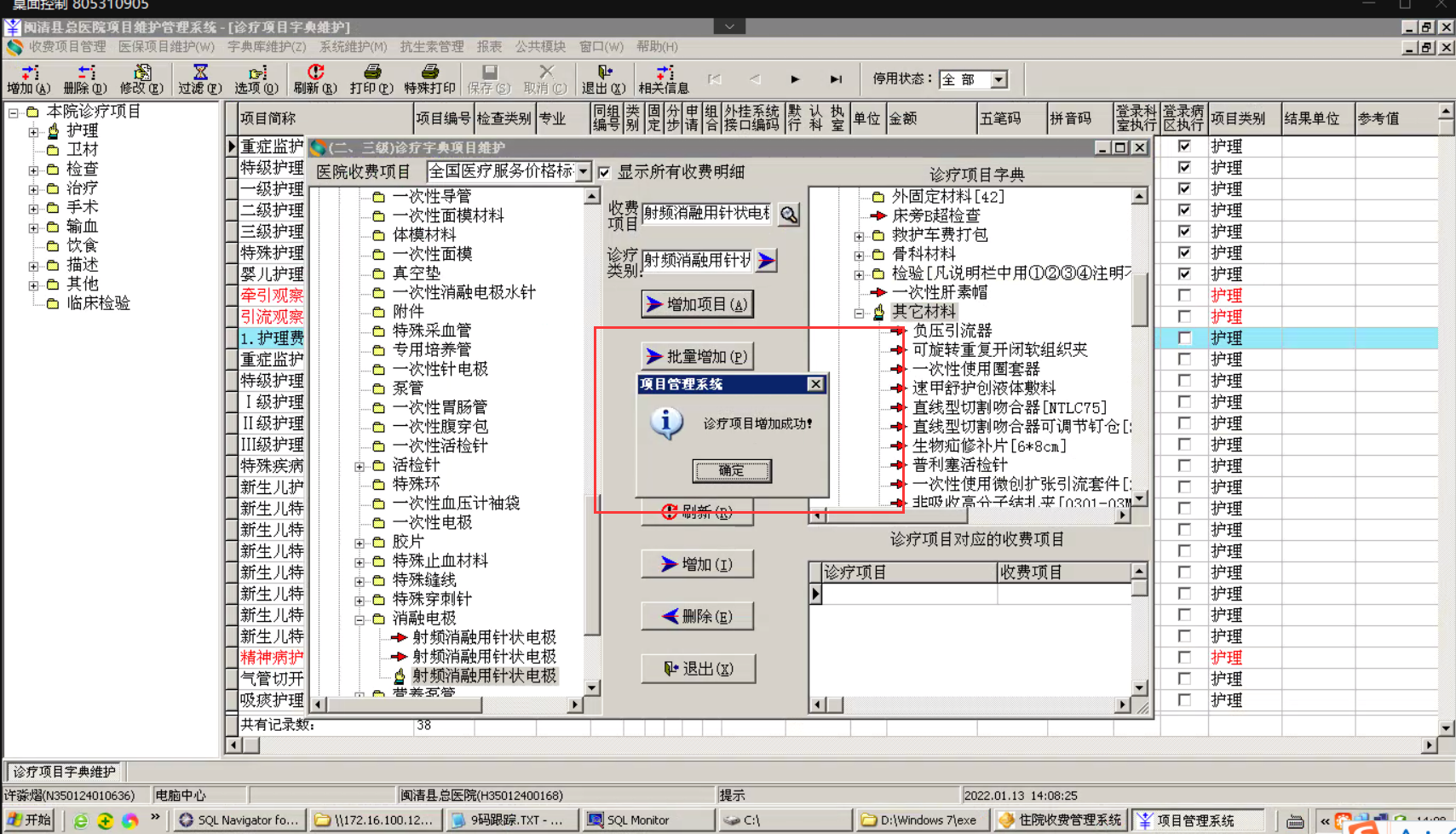Toggle the checkbox in the 二级护理 row
The image size is (1456, 834).
(x=1184, y=210)
